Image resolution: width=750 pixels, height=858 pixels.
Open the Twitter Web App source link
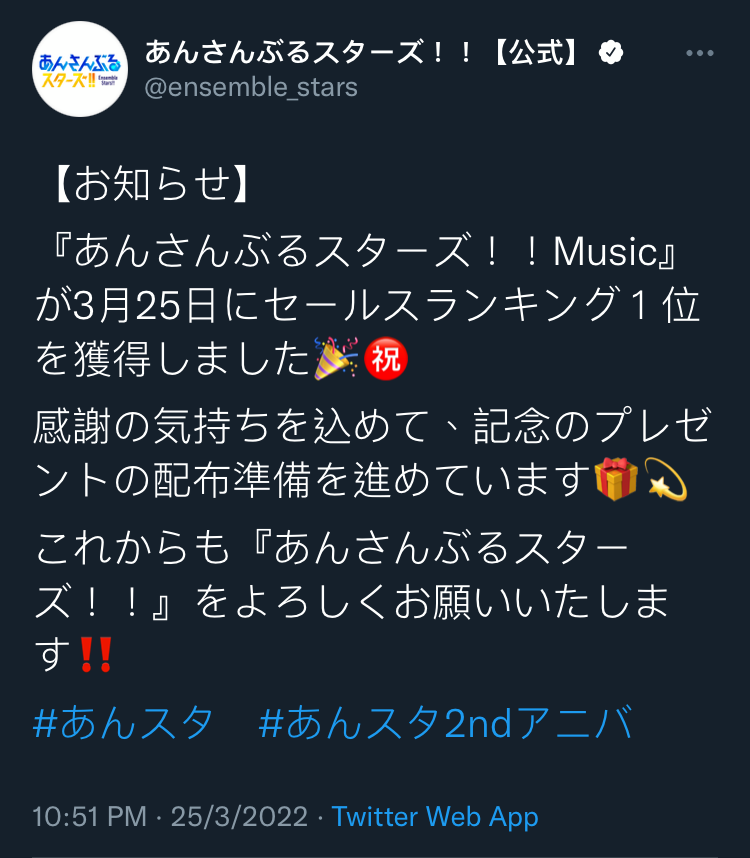pyautogui.click(x=435, y=817)
